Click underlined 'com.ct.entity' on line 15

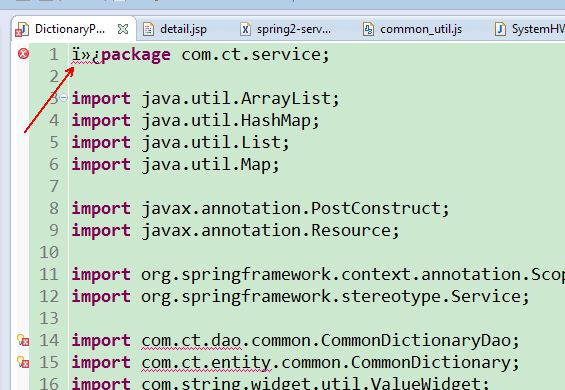coord(206,363)
